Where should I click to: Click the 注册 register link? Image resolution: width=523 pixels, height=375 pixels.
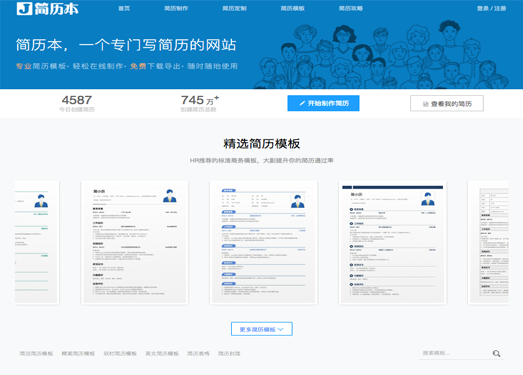coord(500,8)
